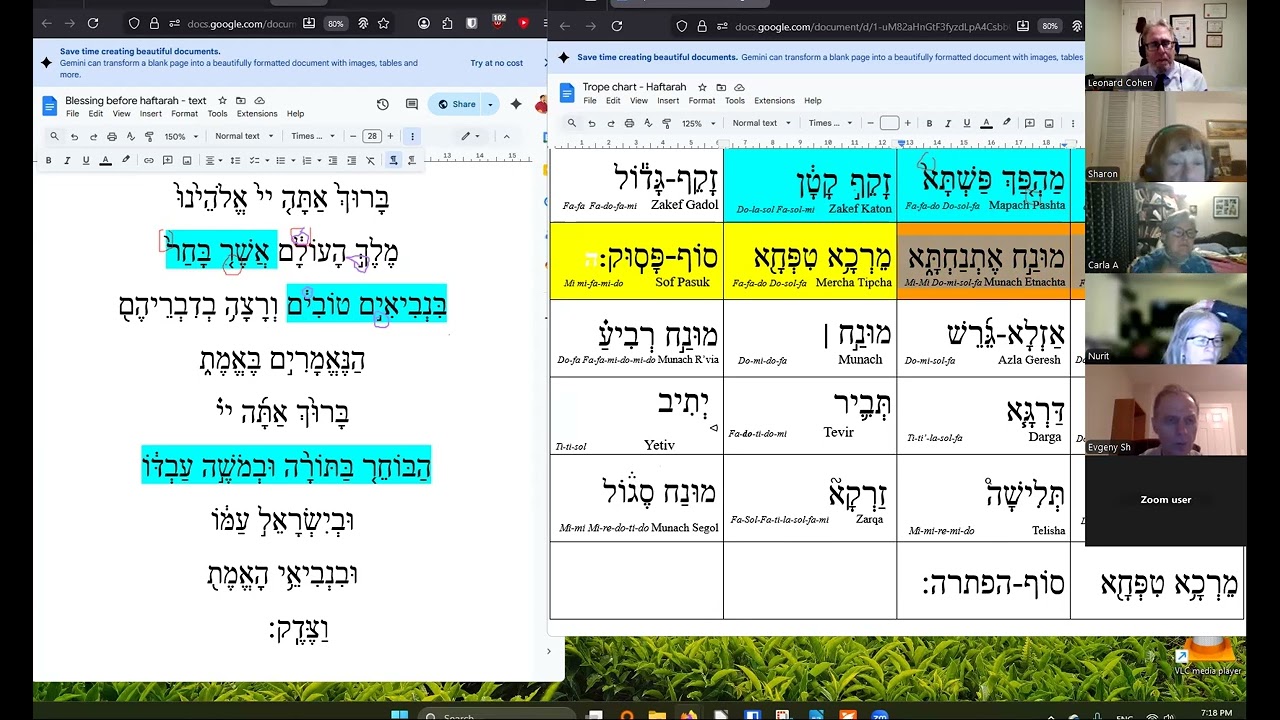Expand Share button dropdown arrow
The height and width of the screenshot is (720, 1280).
click(x=490, y=104)
